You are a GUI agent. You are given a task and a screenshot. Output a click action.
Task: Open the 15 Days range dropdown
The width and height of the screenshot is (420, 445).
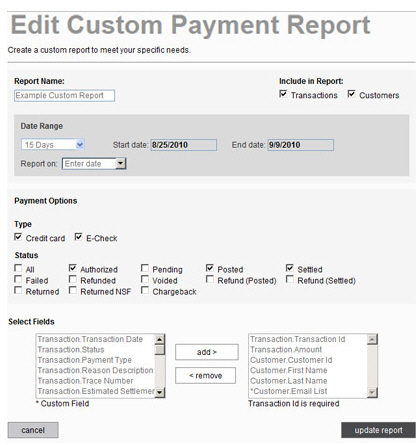53,145
